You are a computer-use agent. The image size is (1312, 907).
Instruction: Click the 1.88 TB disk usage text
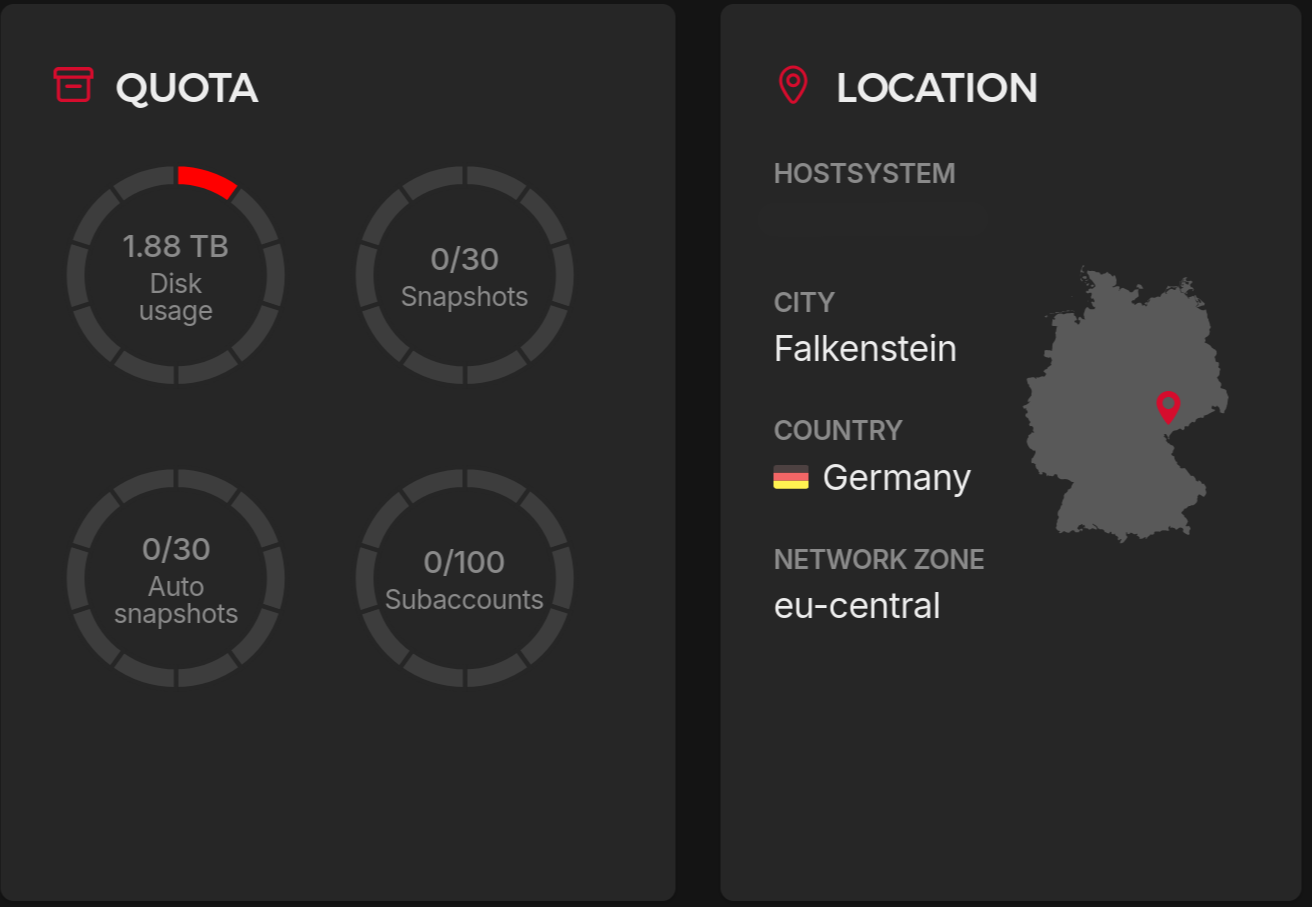tap(176, 246)
